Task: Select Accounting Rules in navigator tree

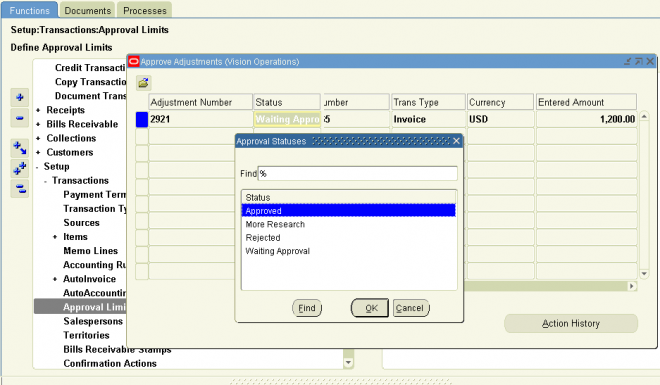Action: [x=94, y=265]
